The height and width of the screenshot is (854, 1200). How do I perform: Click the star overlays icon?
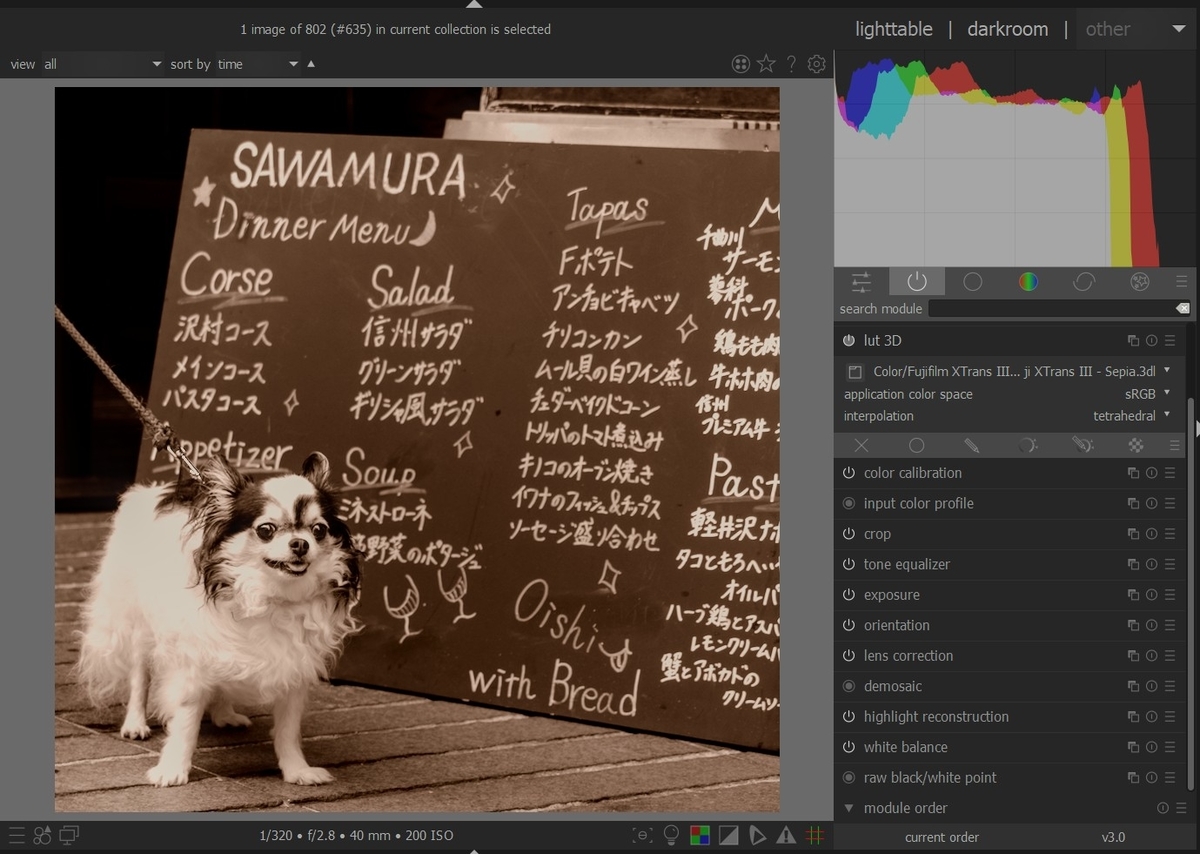pyautogui.click(x=766, y=64)
